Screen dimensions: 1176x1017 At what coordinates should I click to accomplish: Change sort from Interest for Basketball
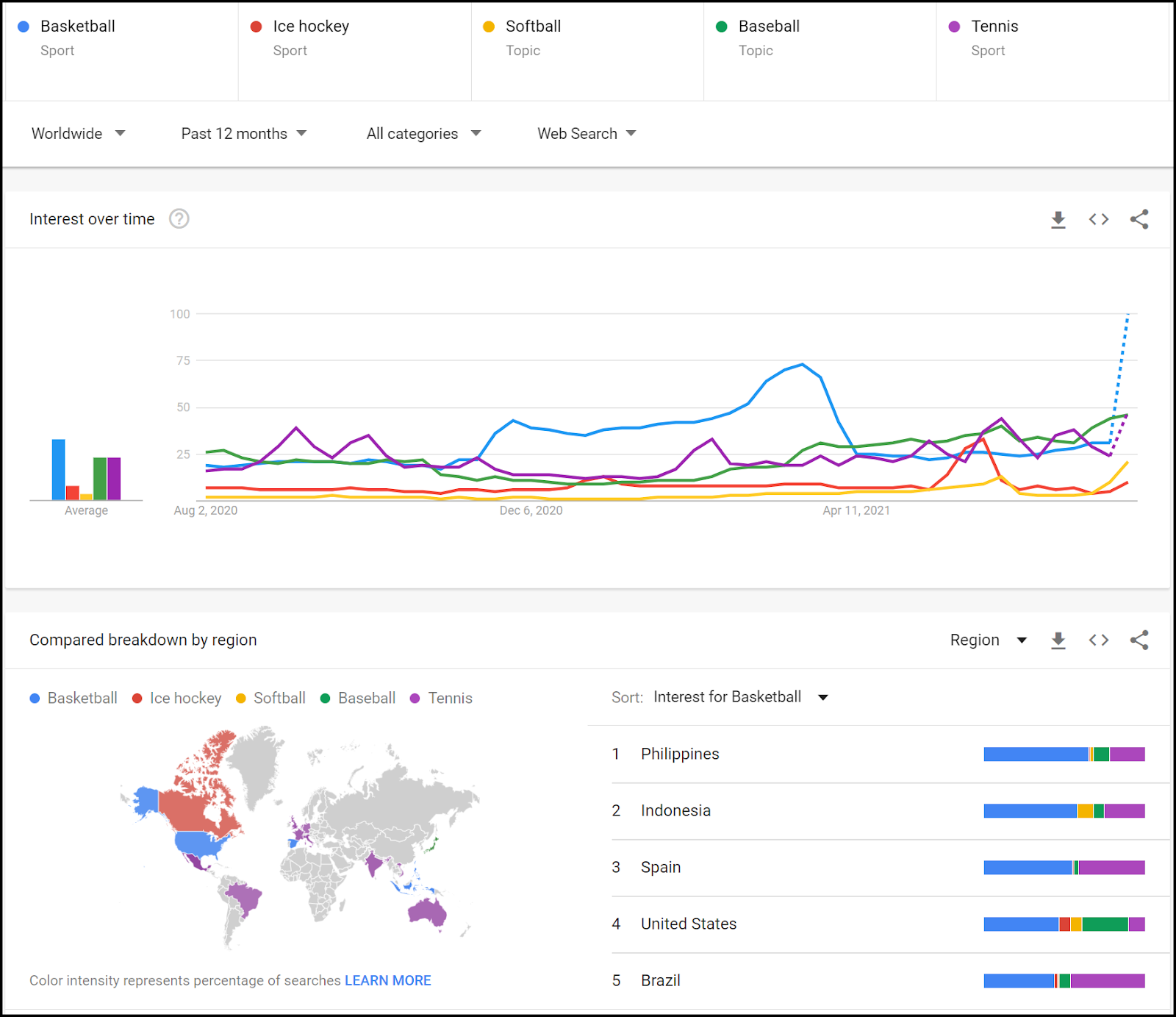740,697
